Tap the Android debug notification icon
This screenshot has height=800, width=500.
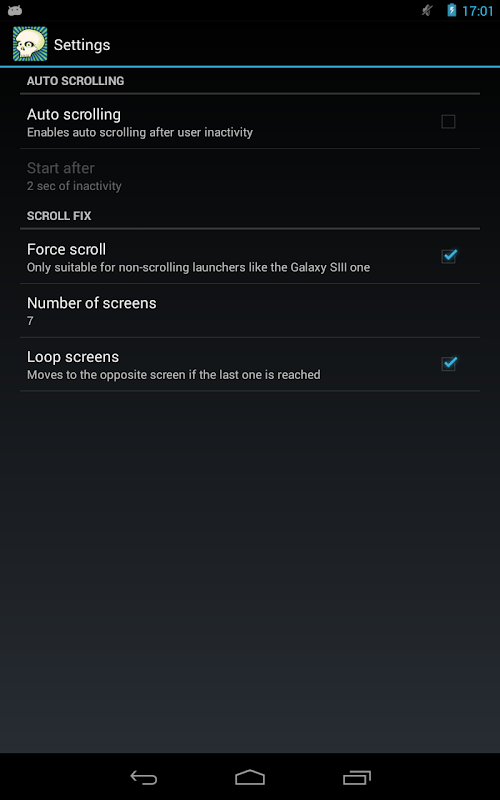click(15, 10)
